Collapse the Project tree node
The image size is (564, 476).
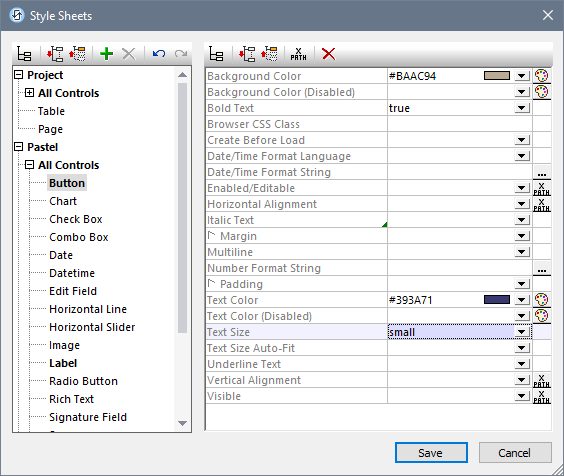pyautogui.click(x=18, y=75)
